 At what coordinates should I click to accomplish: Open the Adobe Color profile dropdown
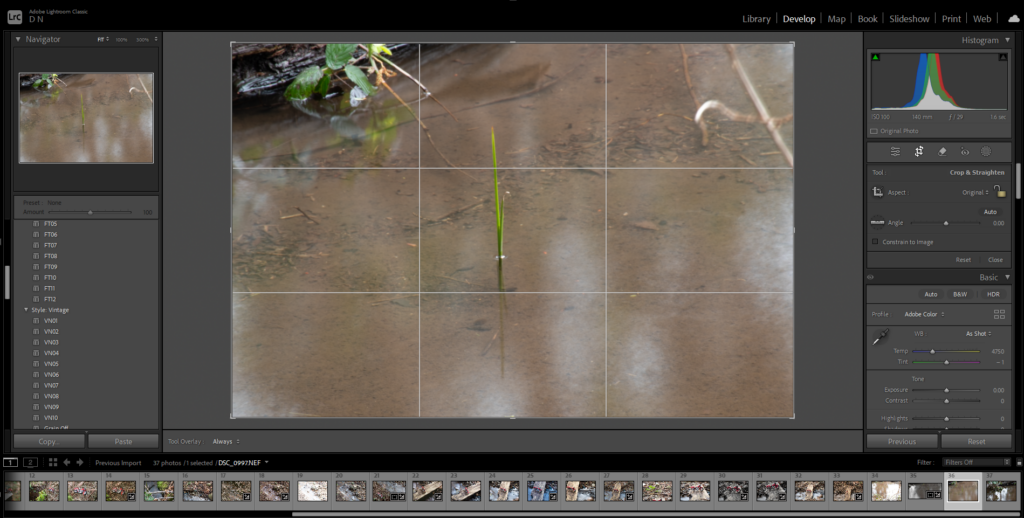point(924,314)
